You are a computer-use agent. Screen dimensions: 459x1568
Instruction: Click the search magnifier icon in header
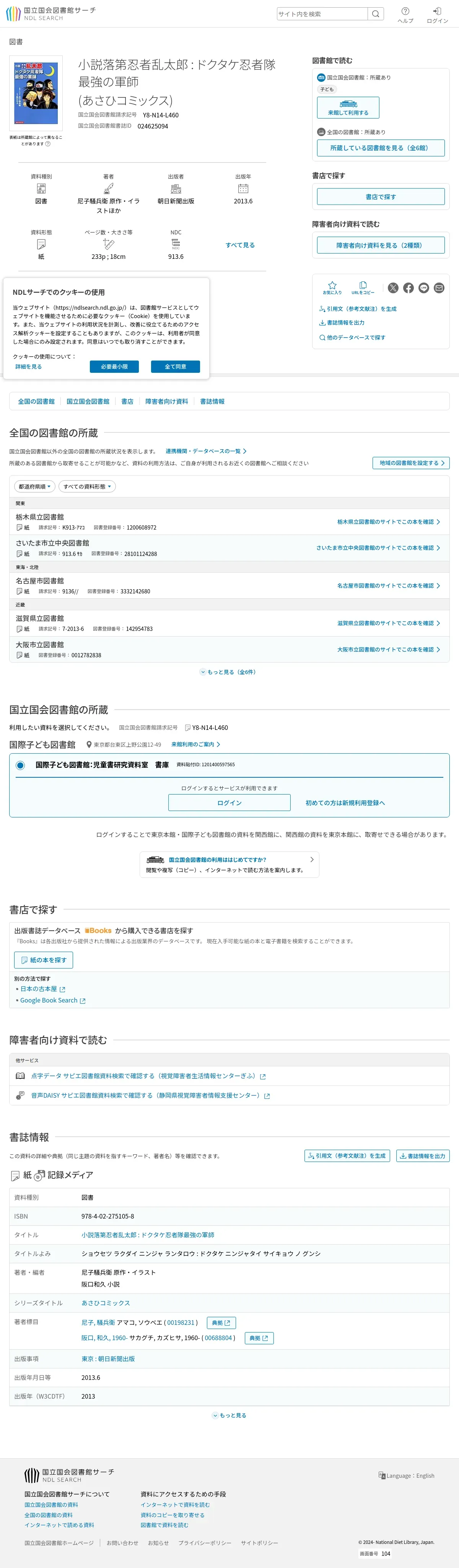click(x=376, y=14)
